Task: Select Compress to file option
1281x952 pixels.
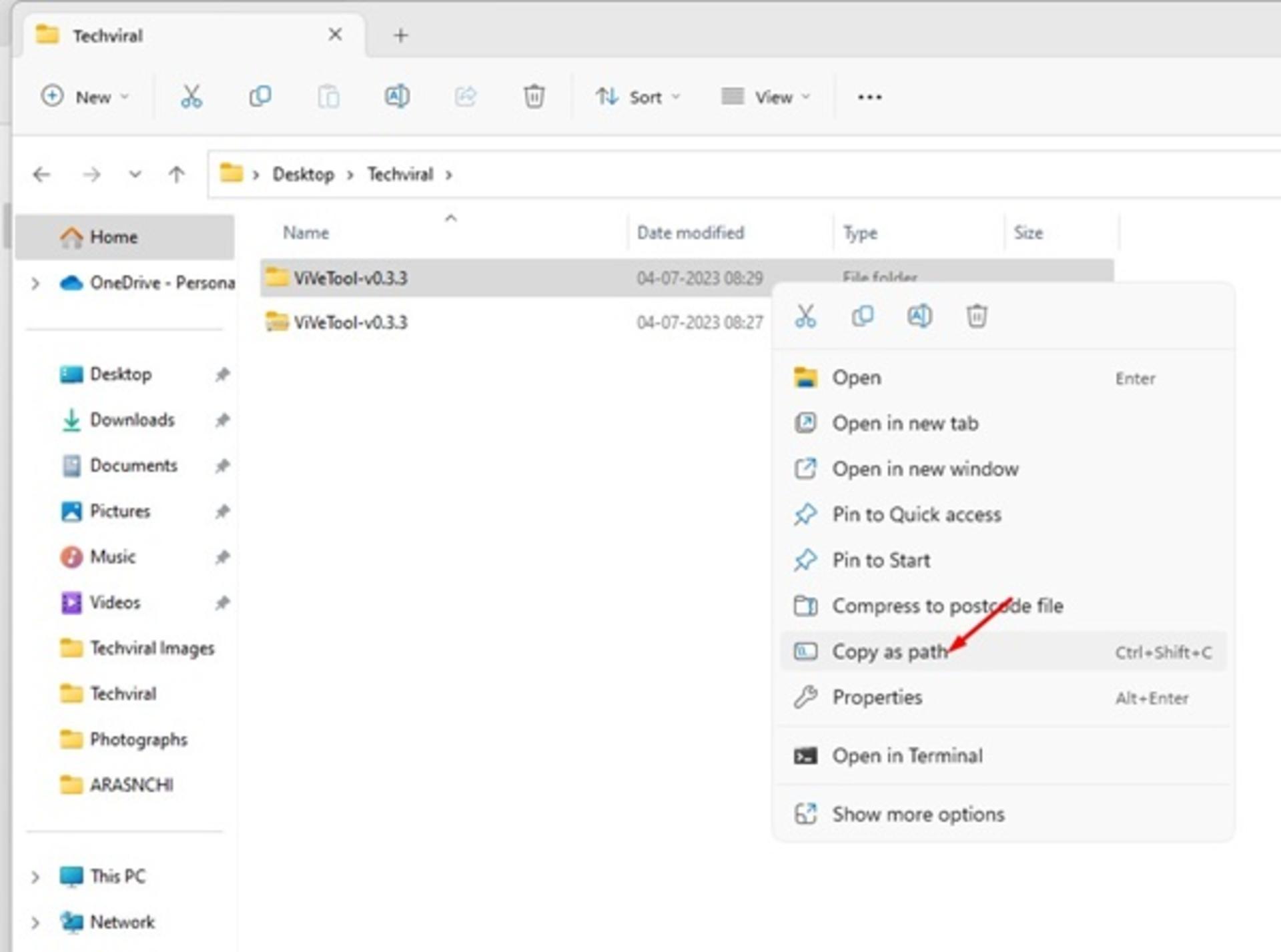Action: pyautogui.click(x=1003, y=606)
